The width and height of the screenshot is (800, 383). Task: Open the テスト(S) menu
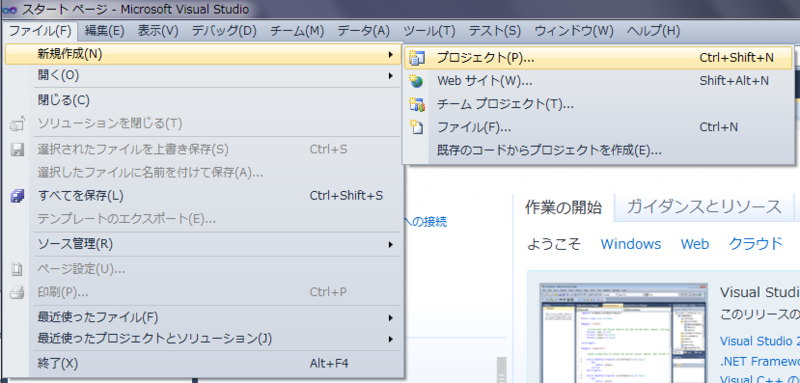click(494, 31)
